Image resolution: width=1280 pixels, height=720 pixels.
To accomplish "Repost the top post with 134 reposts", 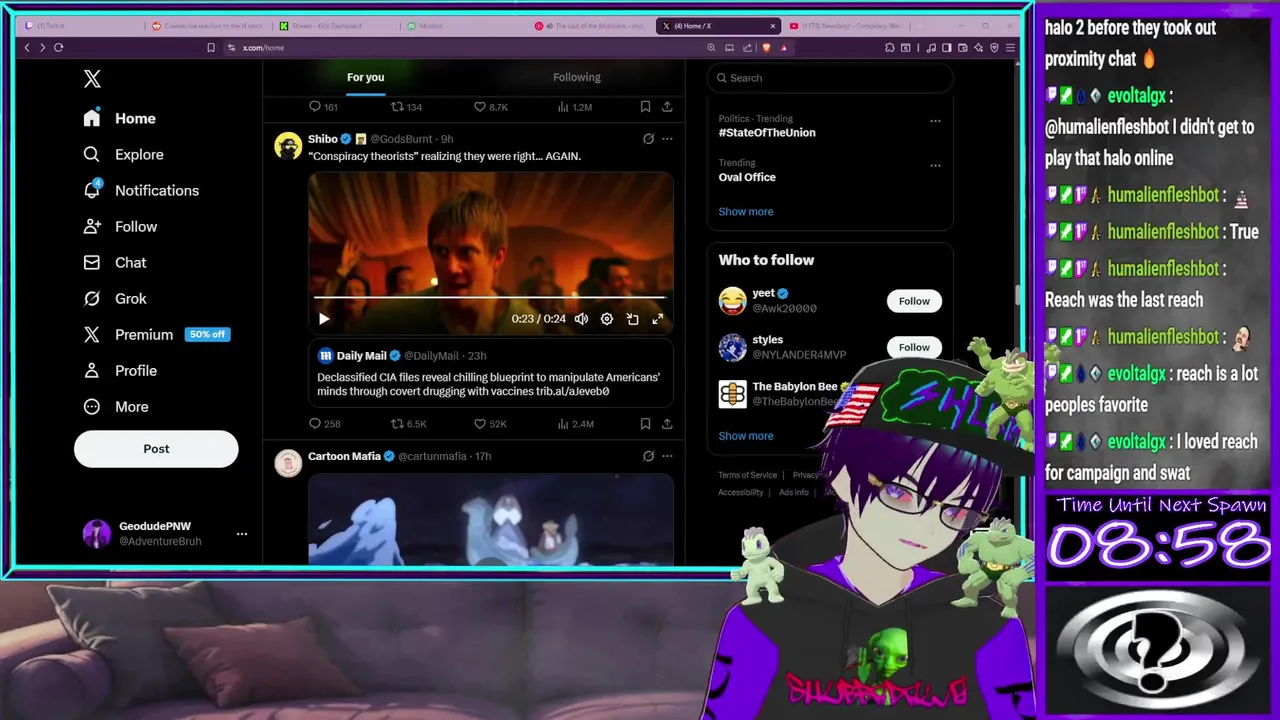I will pos(406,107).
